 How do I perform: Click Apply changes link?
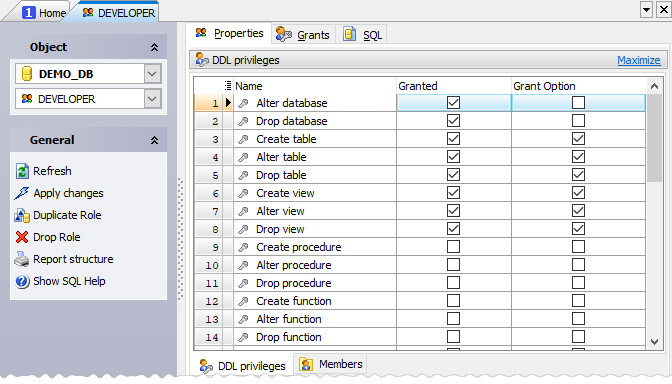(x=69, y=193)
